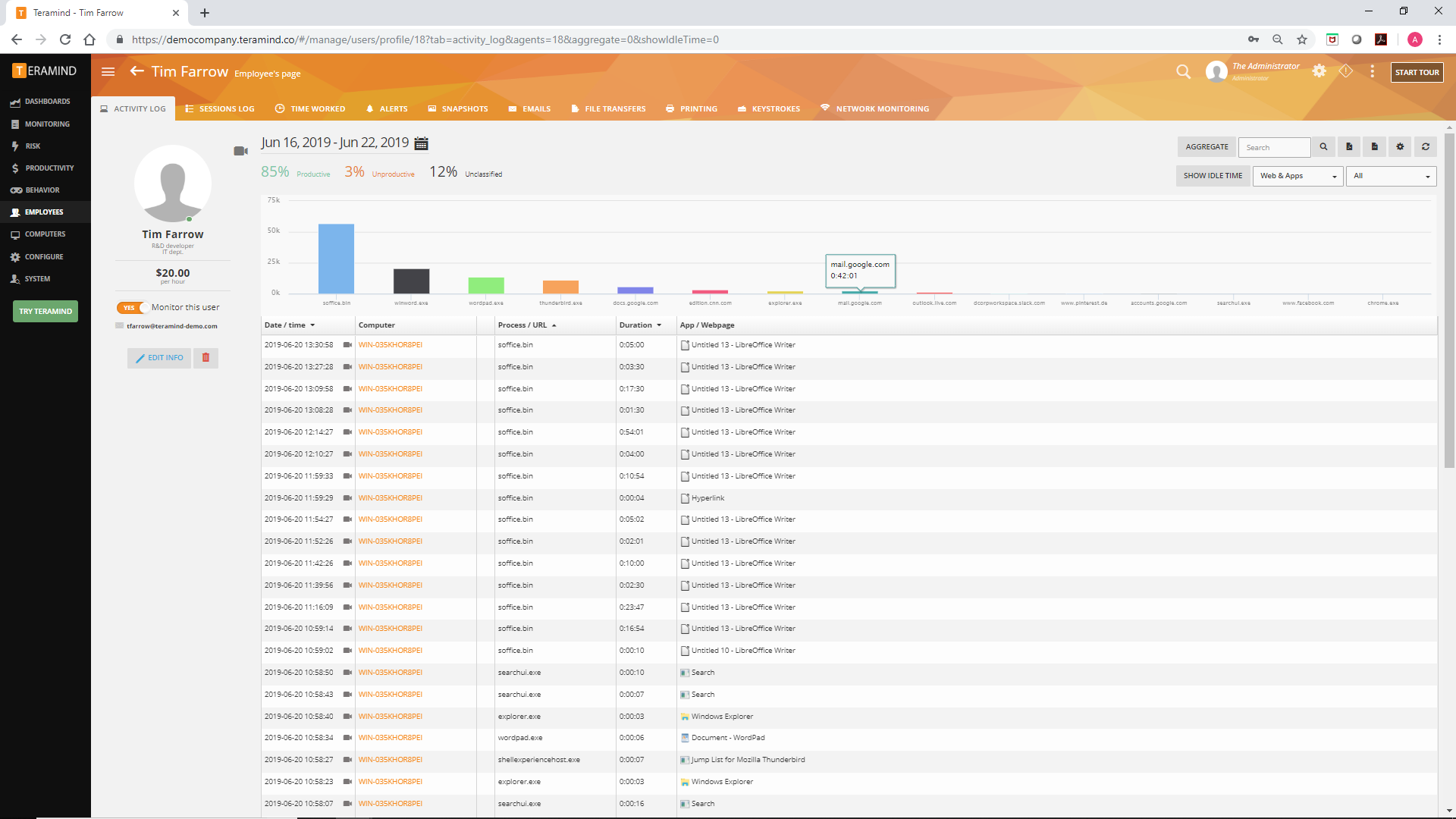This screenshot has width=1456, height=819.
Task: Click the refresh icon in activity toolbar
Action: [1425, 147]
